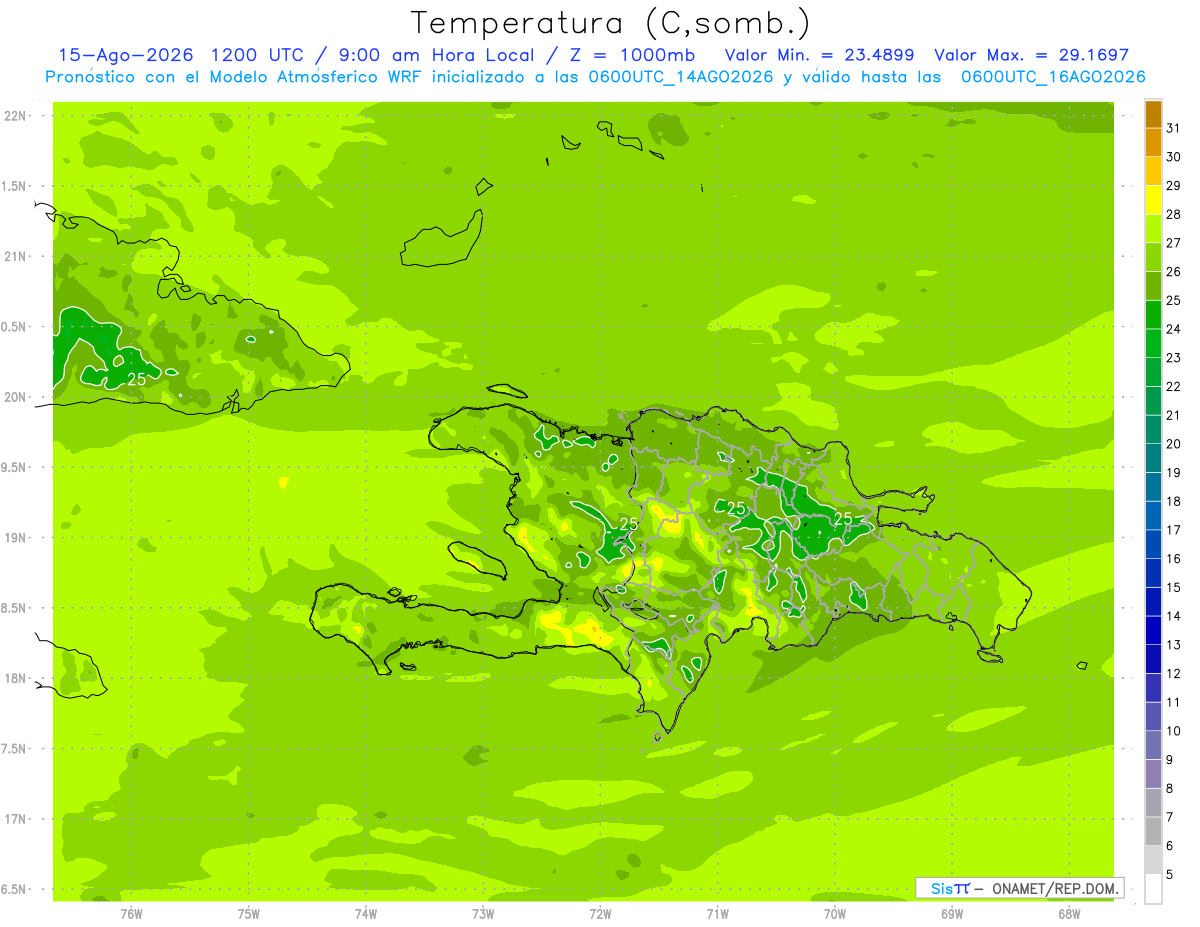Image resolution: width=1200 pixels, height=927 pixels.
Task: Click the yellow swatch between 28 and 29
Action: (x=1153, y=200)
